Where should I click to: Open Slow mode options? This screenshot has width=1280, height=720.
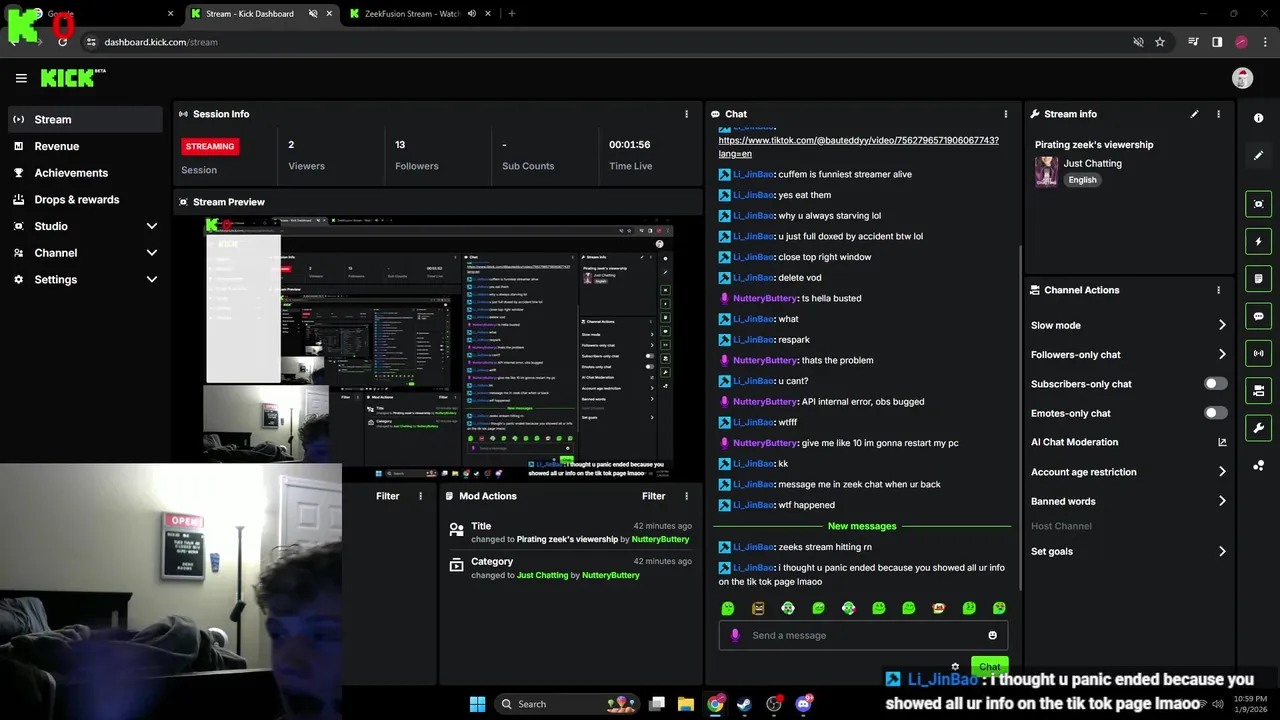[x=1129, y=325]
